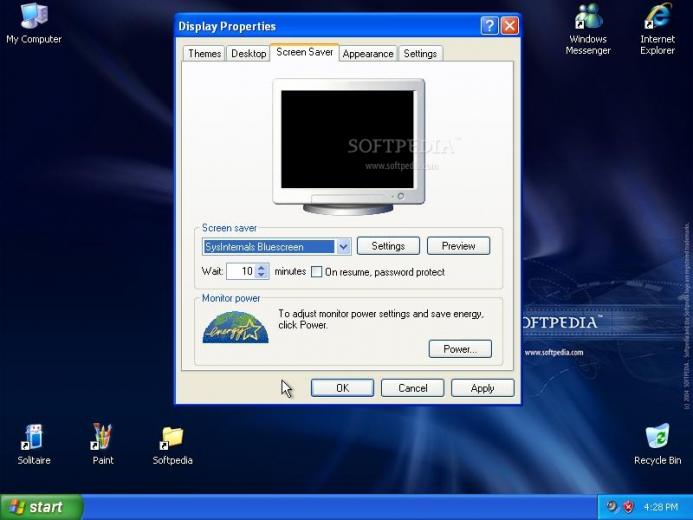Image resolution: width=693 pixels, height=520 pixels.
Task: Click the Apply button
Action: [482, 388]
